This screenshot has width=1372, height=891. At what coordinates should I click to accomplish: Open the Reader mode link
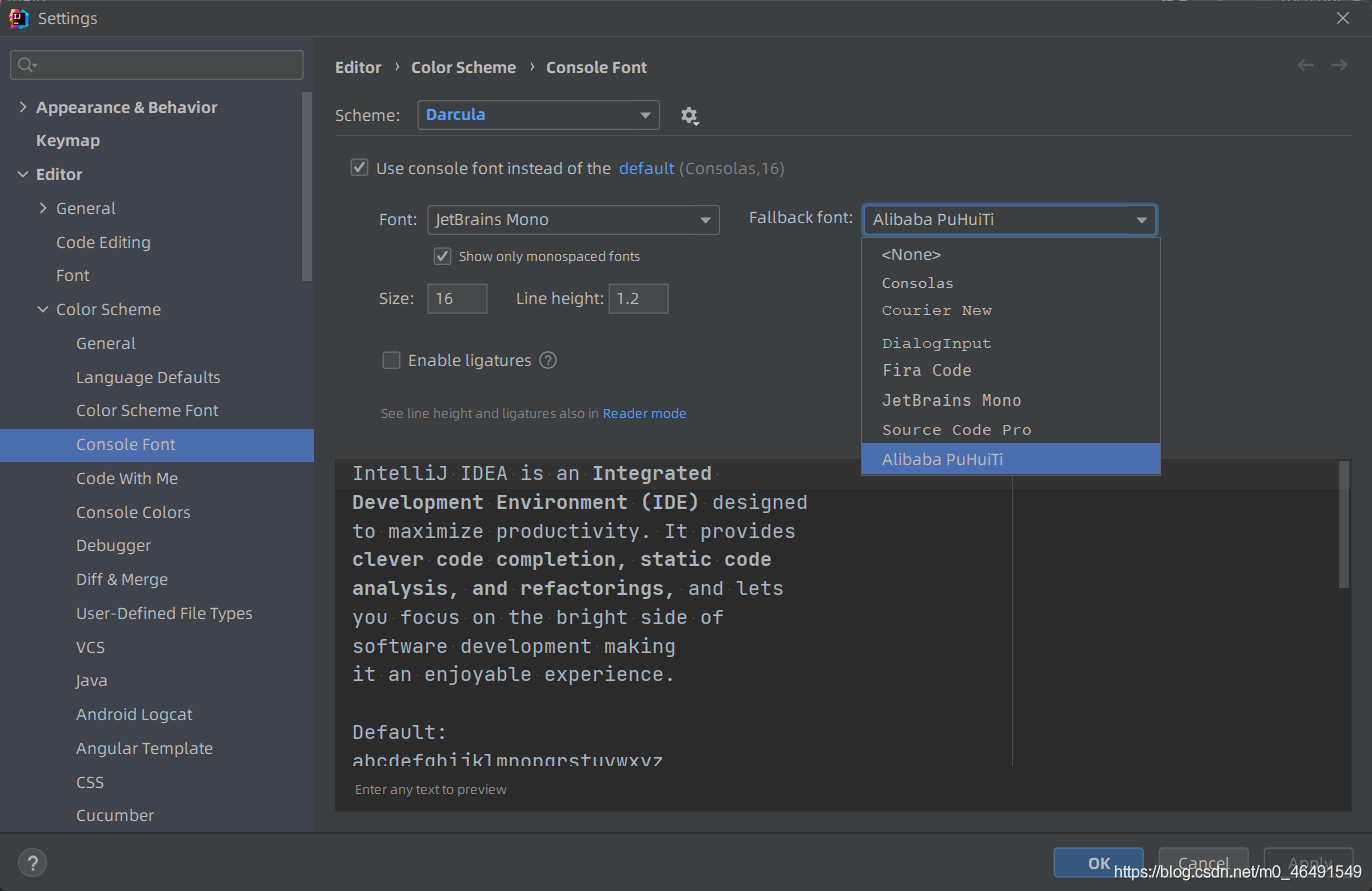[644, 413]
